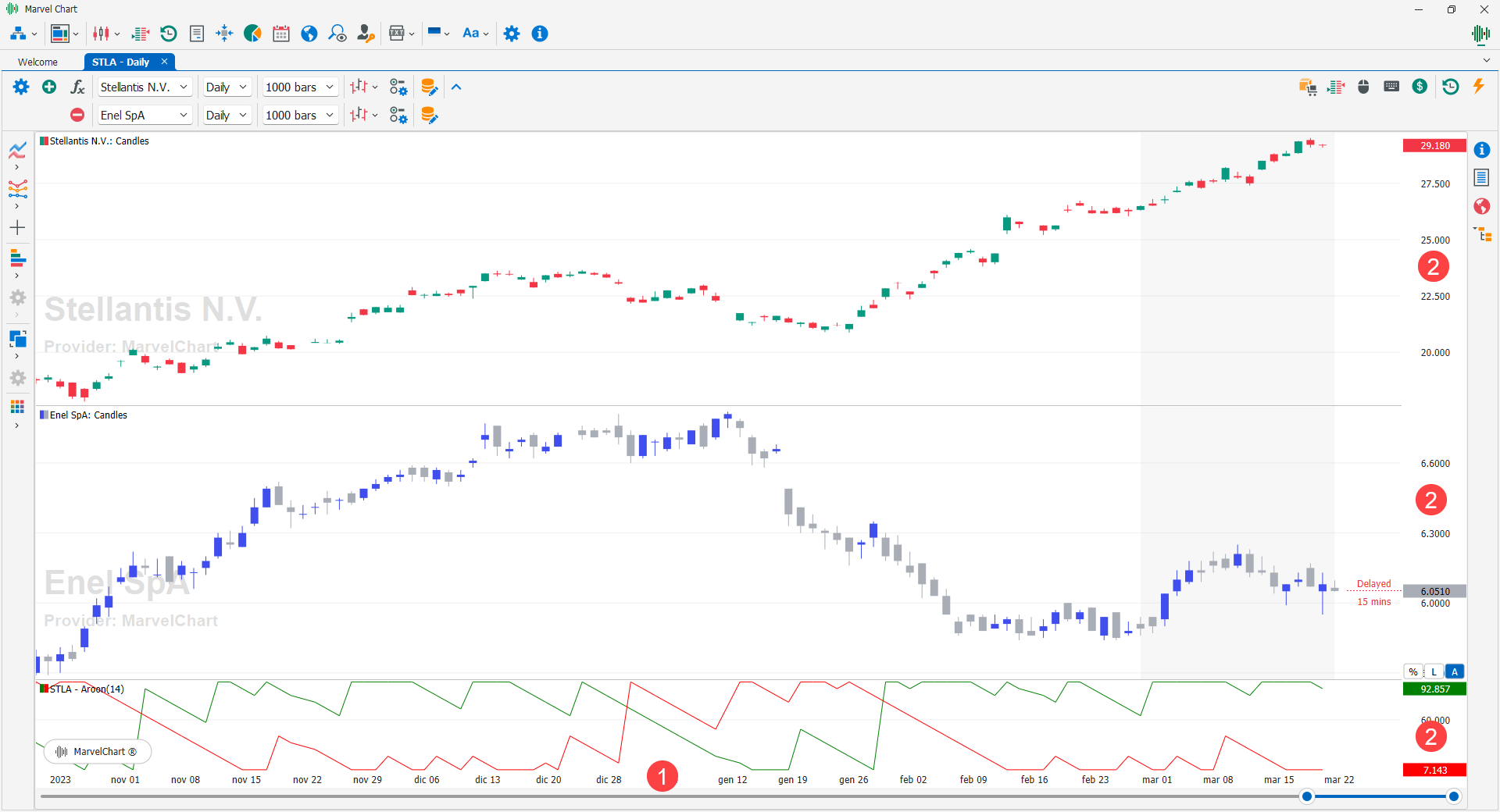The image size is (1500, 812).
Task: Click the user account key icon
Action: [366, 34]
